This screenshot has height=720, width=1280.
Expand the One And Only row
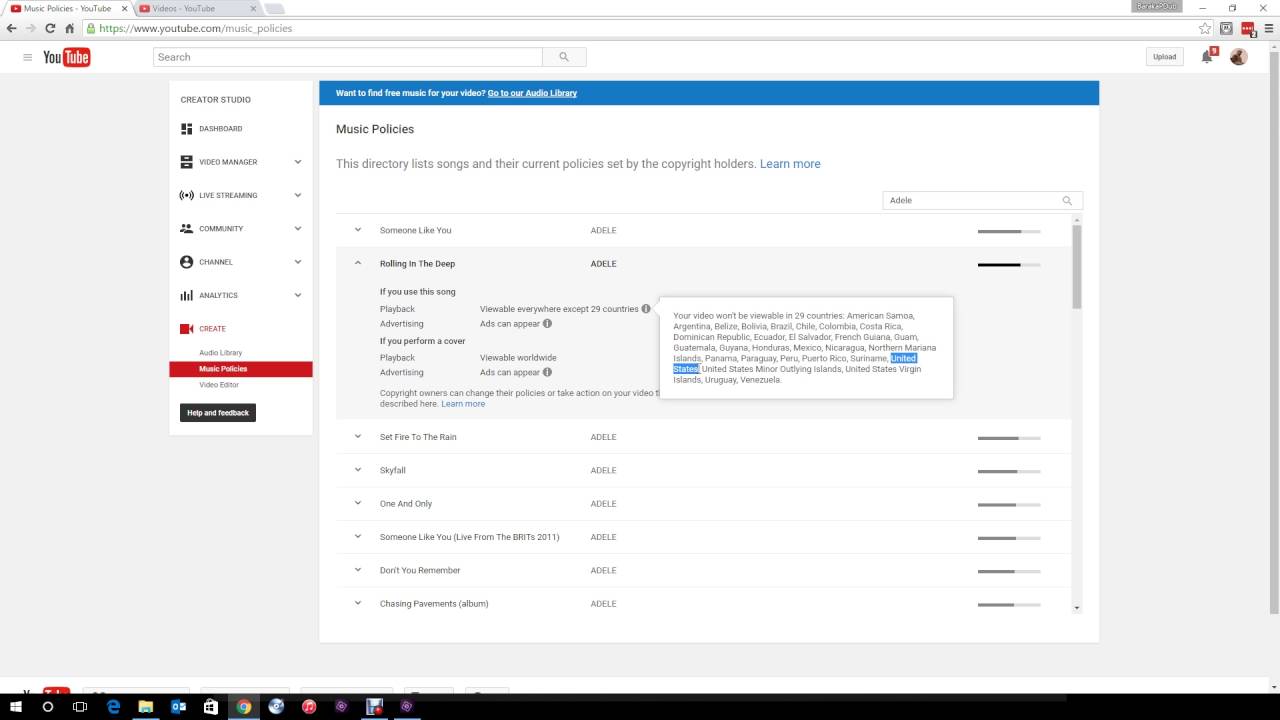(x=358, y=504)
